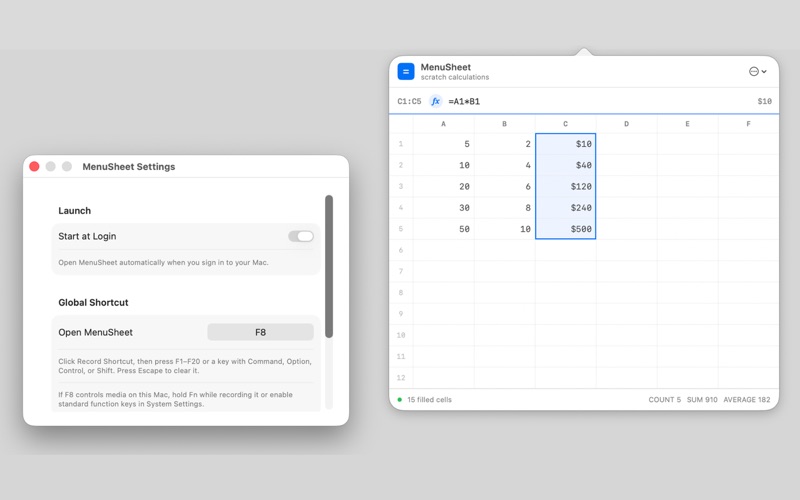Image resolution: width=800 pixels, height=500 pixels.
Task: Click empty cell D1 in the sheet
Action: click(x=627, y=144)
